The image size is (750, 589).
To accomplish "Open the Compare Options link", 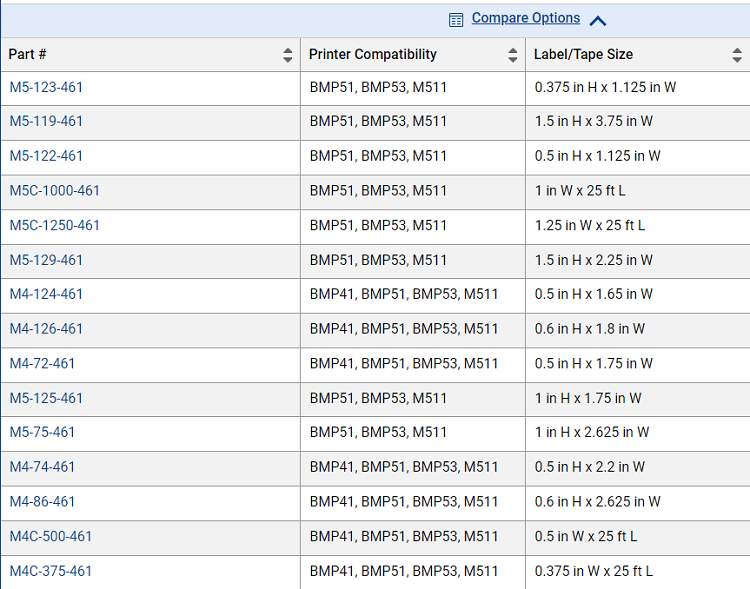I will point(526,18).
